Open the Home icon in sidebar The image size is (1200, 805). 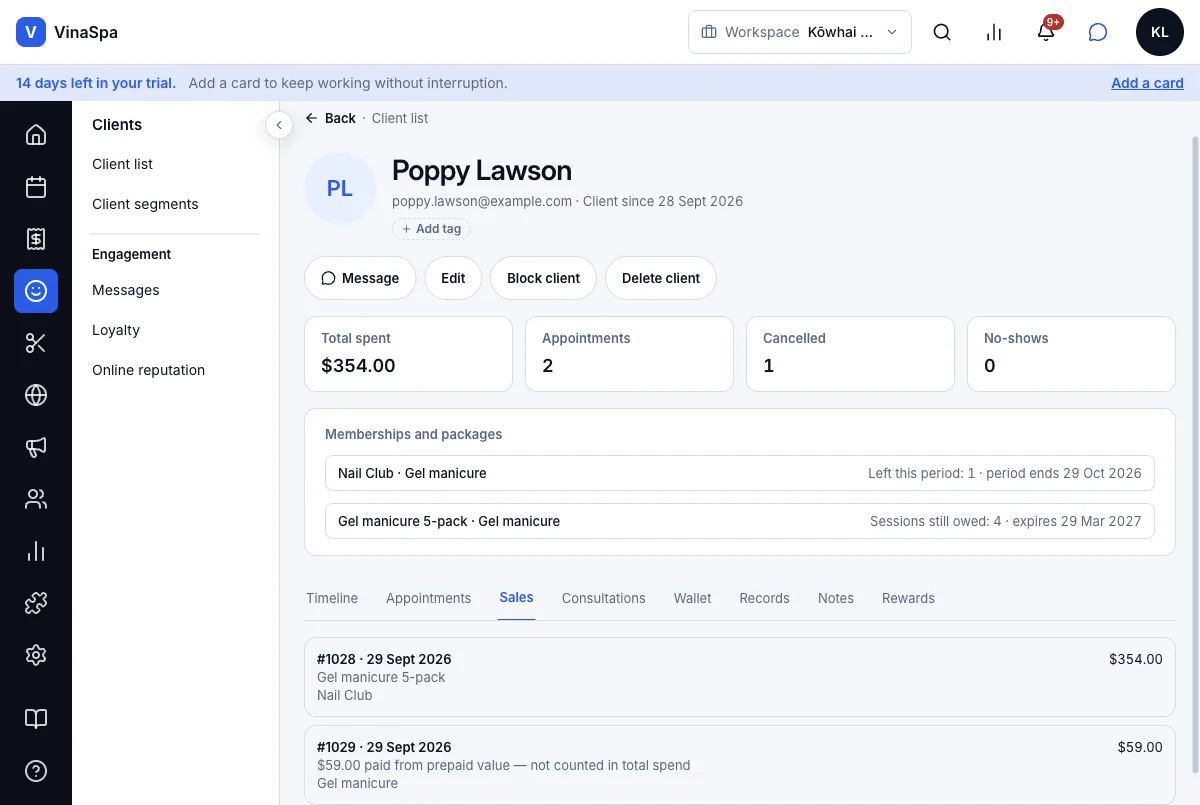(36, 135)
